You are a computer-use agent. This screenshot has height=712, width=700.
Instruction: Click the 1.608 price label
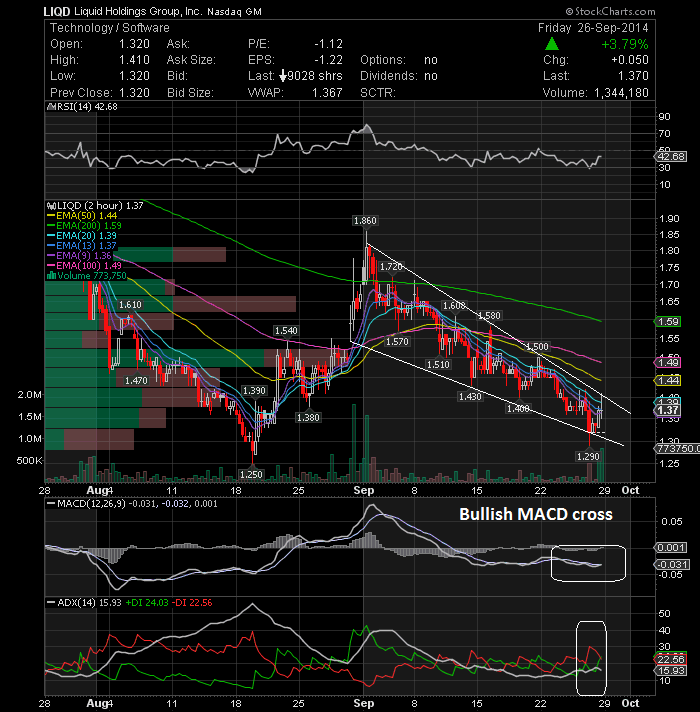click(x=454, y=306)
